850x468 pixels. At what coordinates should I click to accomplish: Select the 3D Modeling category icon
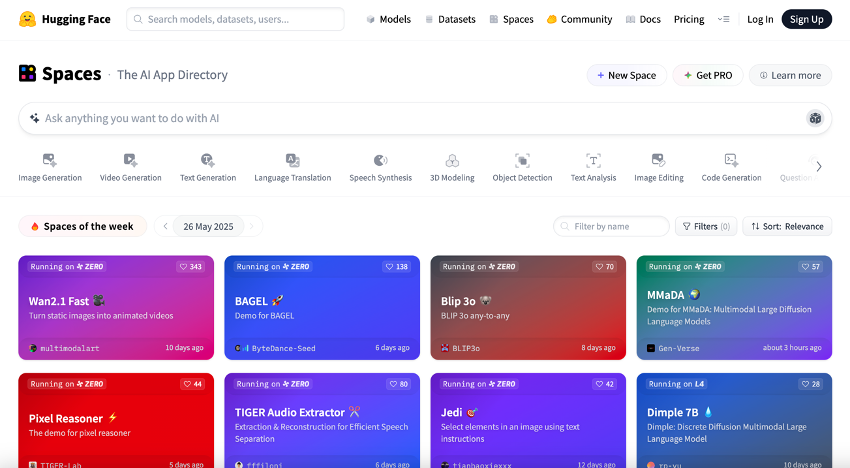coord(452,161)
